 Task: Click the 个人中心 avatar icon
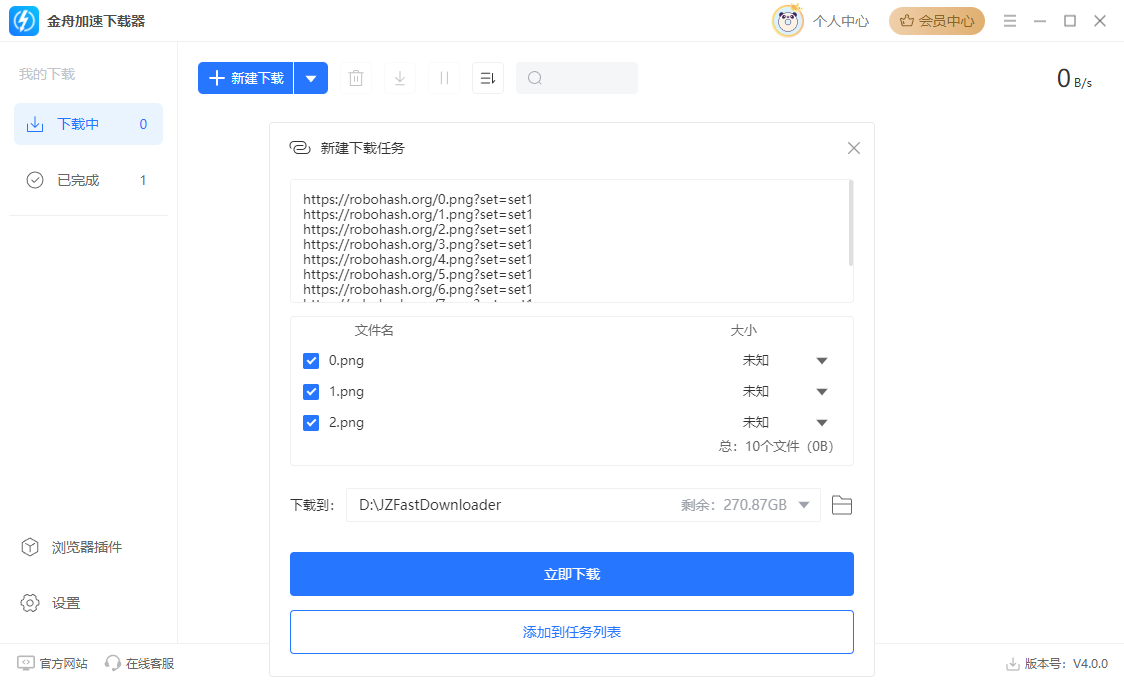point(787,20)
